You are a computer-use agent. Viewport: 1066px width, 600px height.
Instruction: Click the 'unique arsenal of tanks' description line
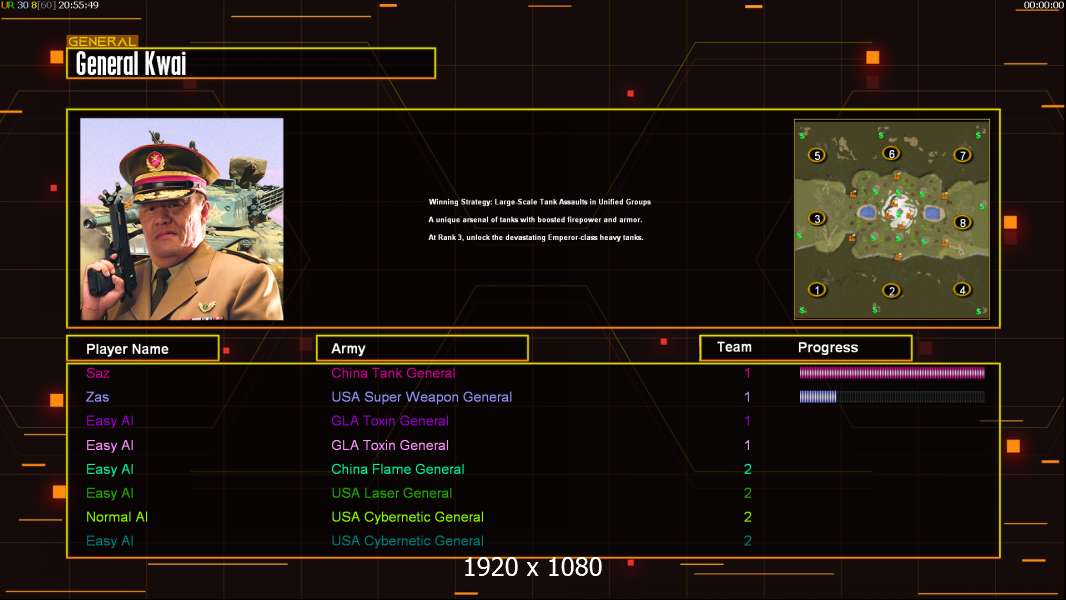coord(535,219)
